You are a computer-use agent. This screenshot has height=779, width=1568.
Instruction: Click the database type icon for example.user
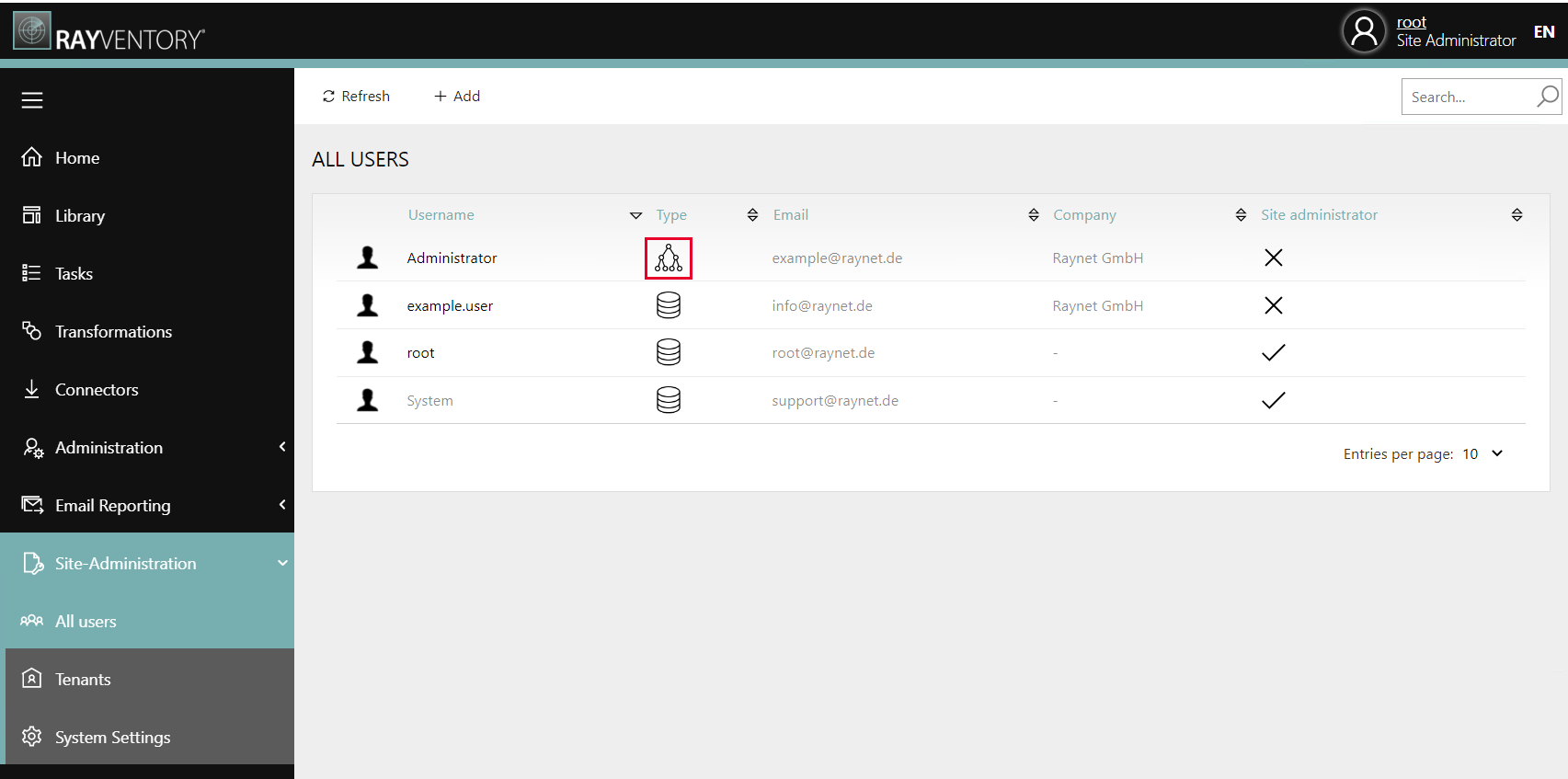669,305
